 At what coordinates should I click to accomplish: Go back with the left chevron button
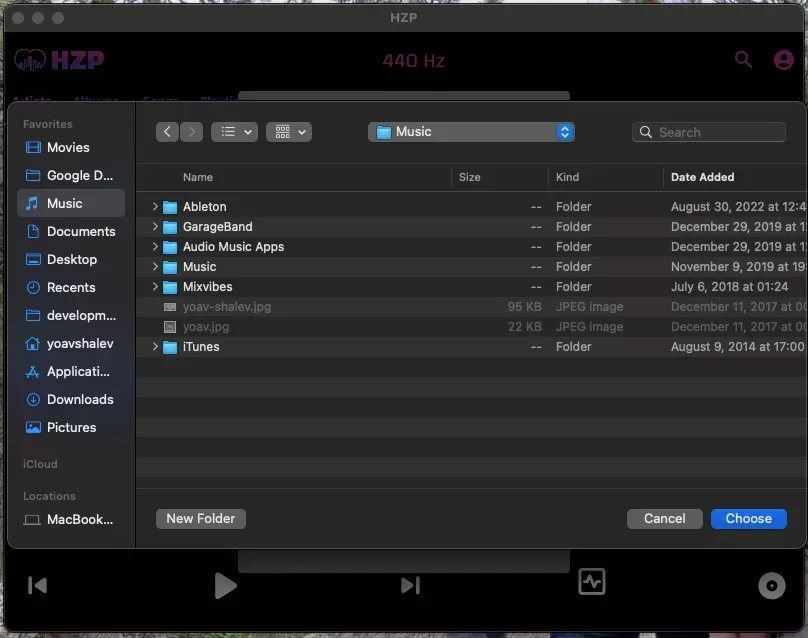pos(167,132)
